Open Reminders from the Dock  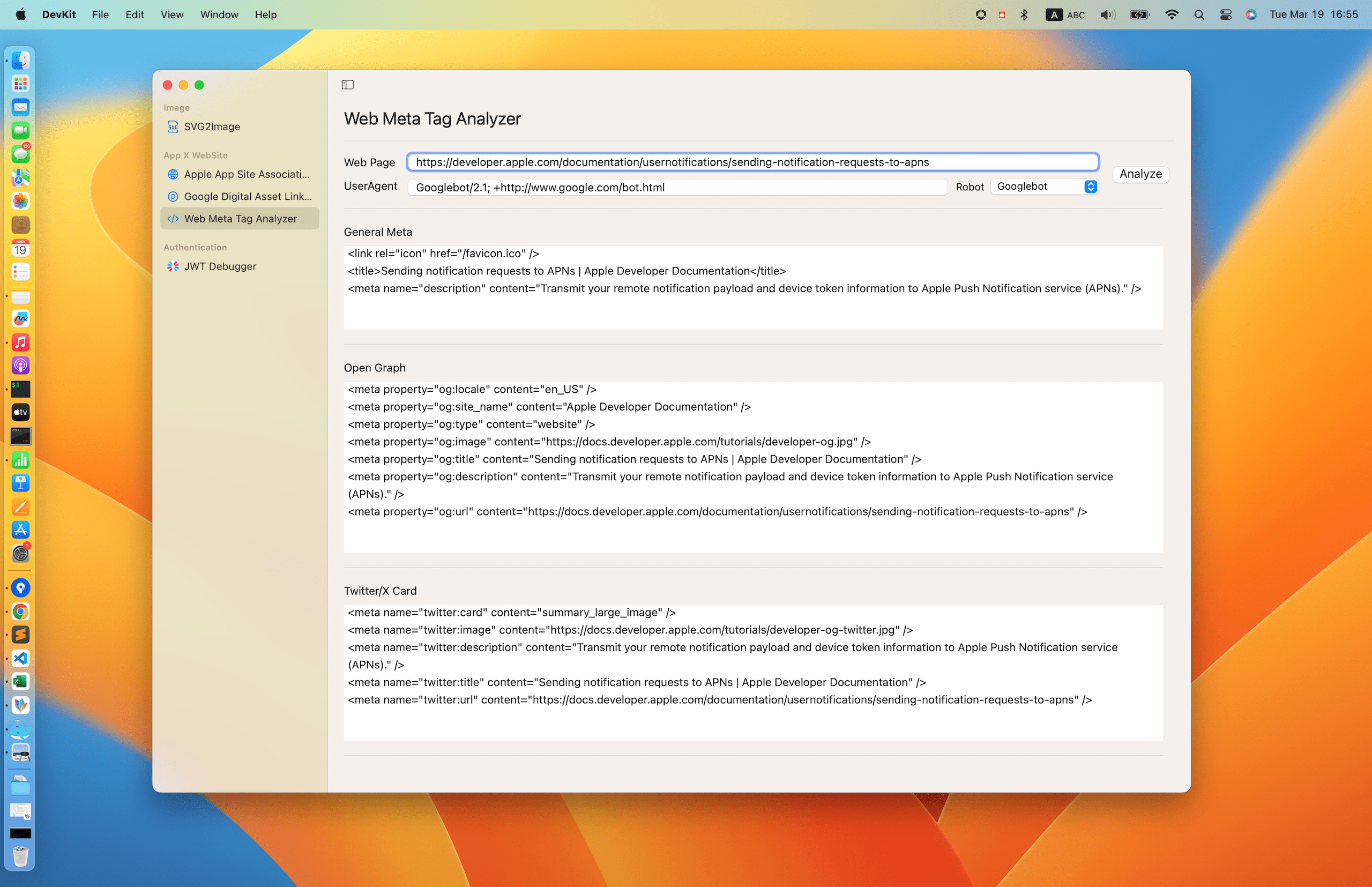click(x=21, y=272)
